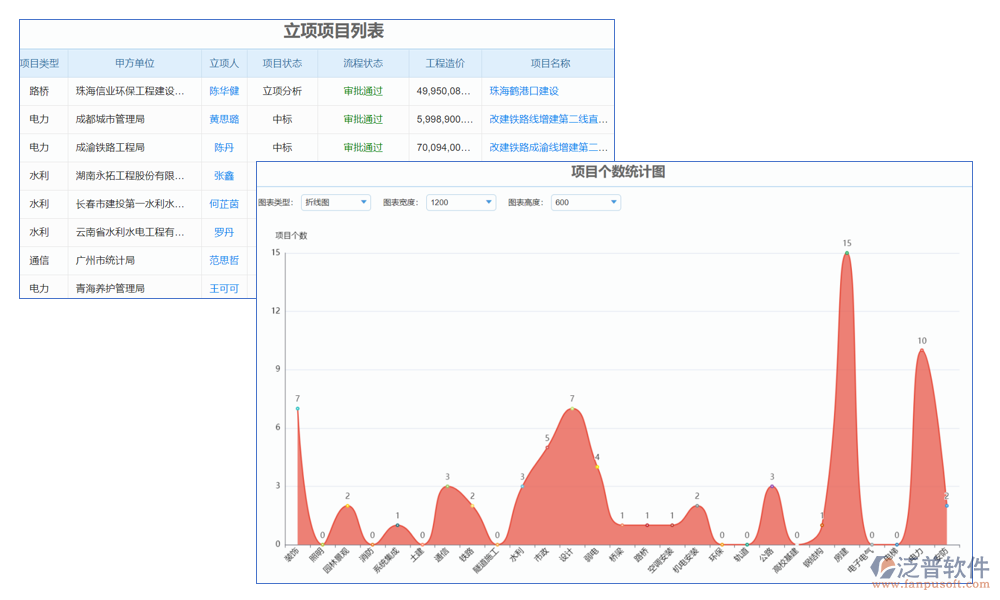
Task: Open the 图表类型 dropdown showing 折线图
Action: pyautogui.click(x=336, y=203)
